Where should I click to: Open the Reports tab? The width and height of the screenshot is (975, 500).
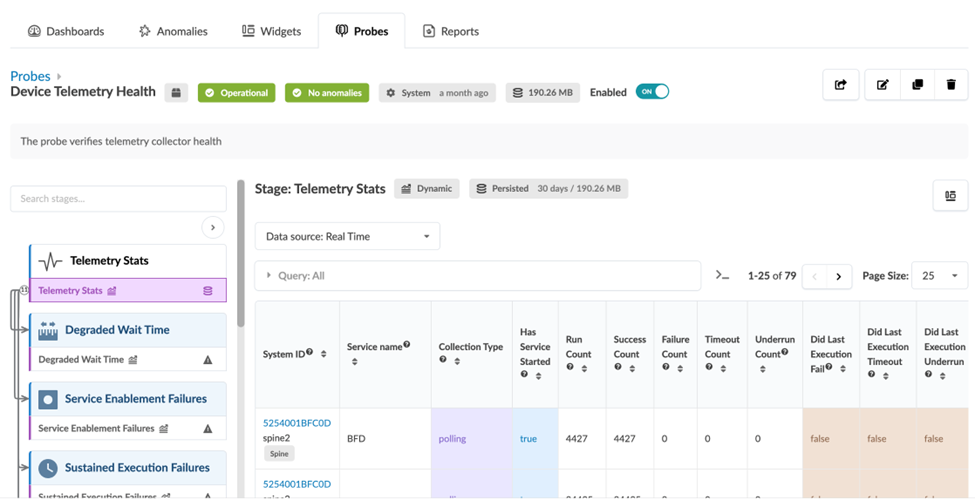[x=451, y=31]
